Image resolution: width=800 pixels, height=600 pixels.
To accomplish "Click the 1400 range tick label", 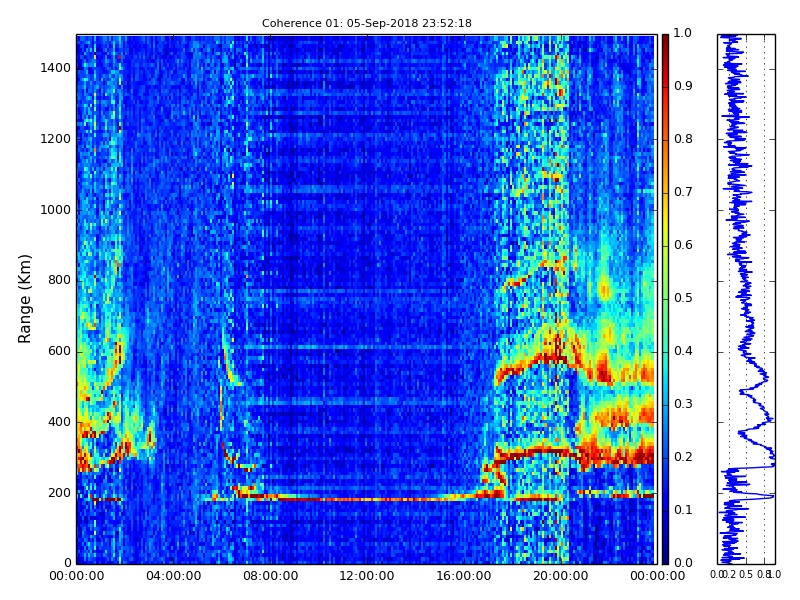I will coord(55,68).
